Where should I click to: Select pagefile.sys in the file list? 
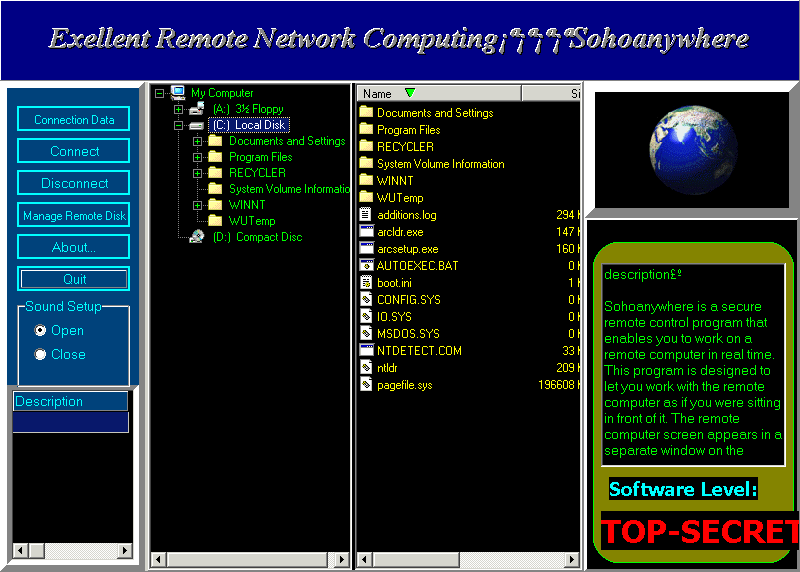(x=404, y=385)
